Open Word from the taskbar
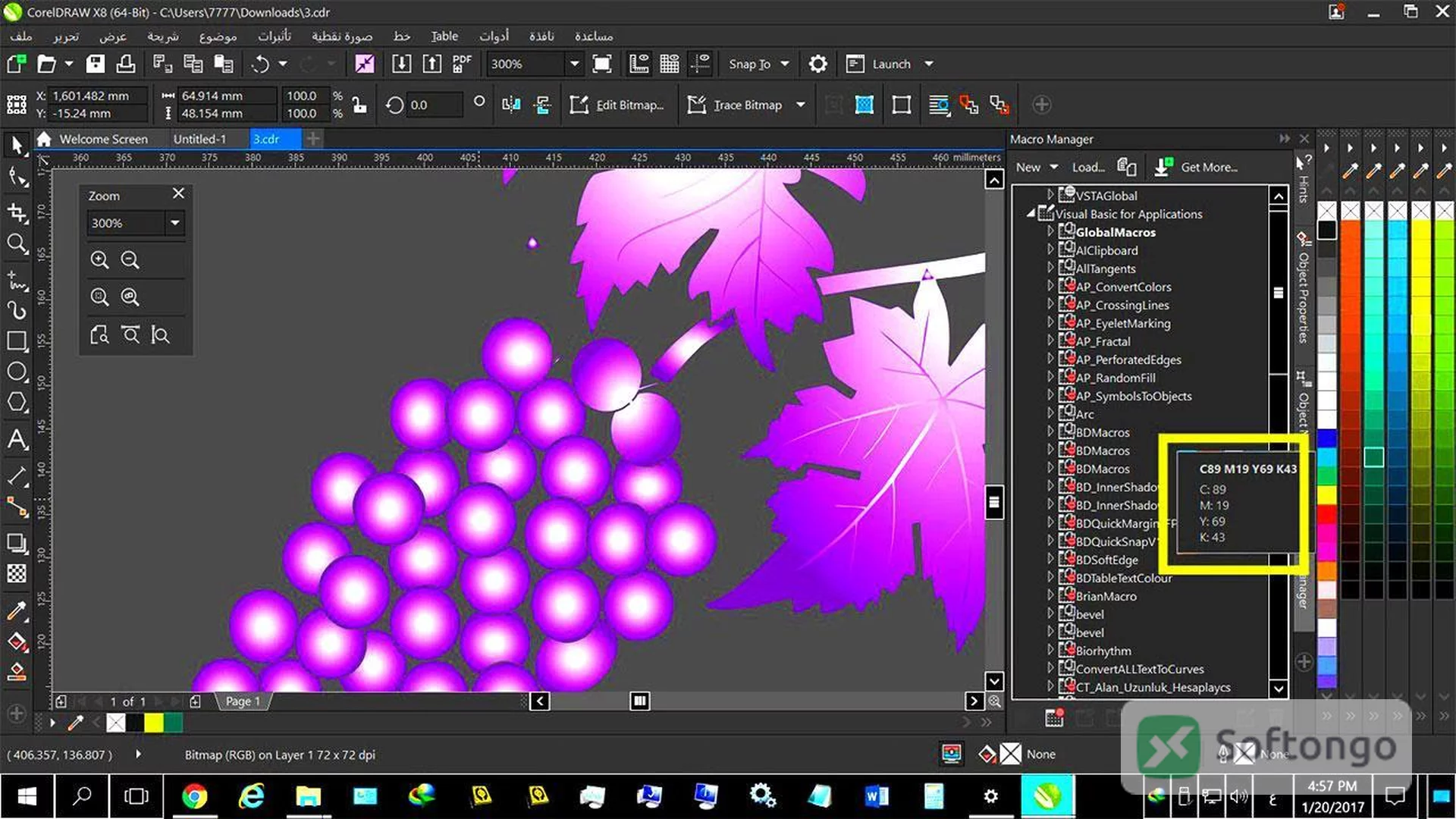Image resolution: width=1456 pixels, height=819 pixels. click(876, 796)
